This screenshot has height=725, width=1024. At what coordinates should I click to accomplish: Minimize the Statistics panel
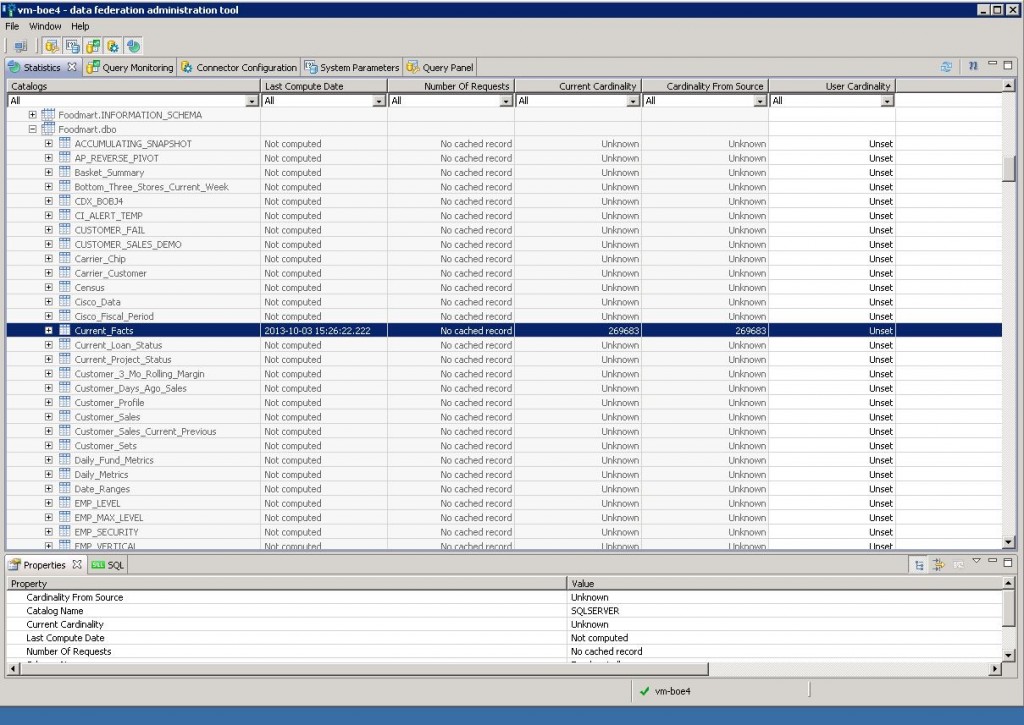coord(993,64)
